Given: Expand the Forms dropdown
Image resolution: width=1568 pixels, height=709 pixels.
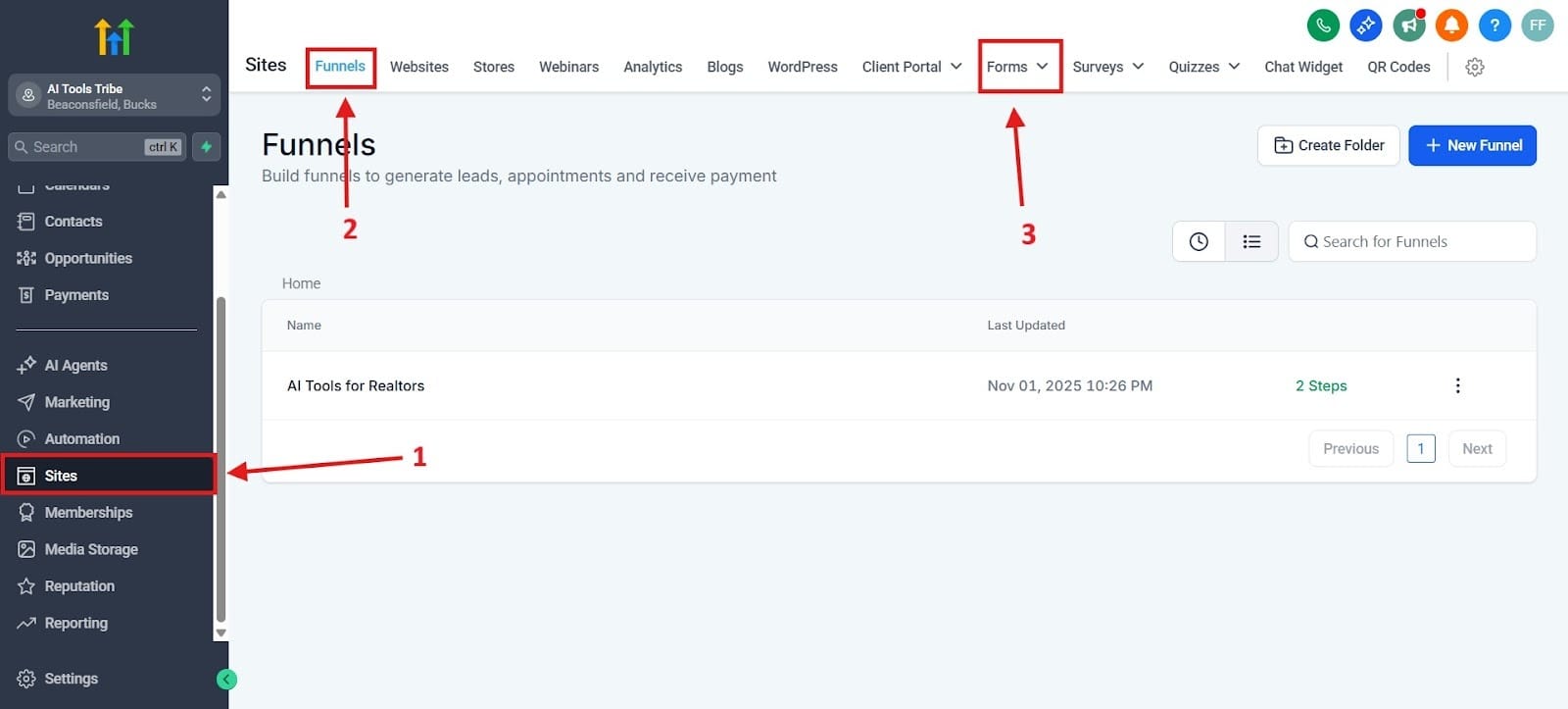Looking at the screenshot, I should pos(1017,67).
